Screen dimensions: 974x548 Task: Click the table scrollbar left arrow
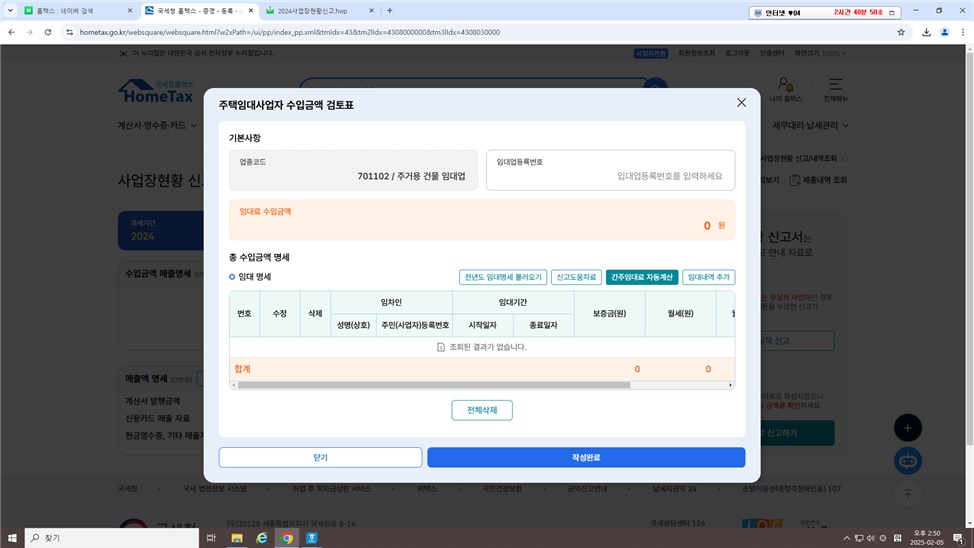point(234,385)
